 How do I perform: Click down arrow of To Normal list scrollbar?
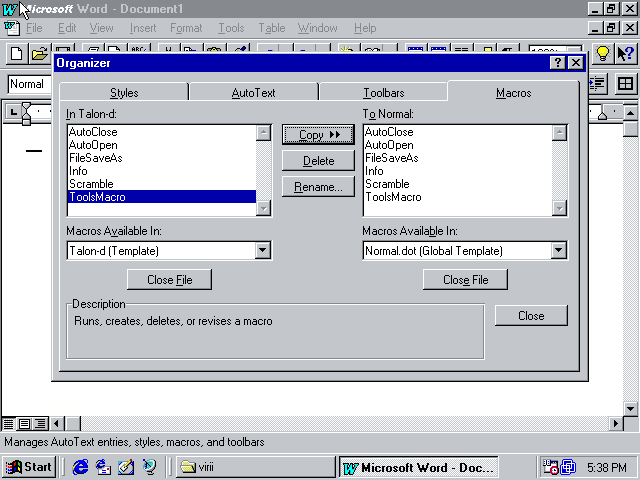559,208
